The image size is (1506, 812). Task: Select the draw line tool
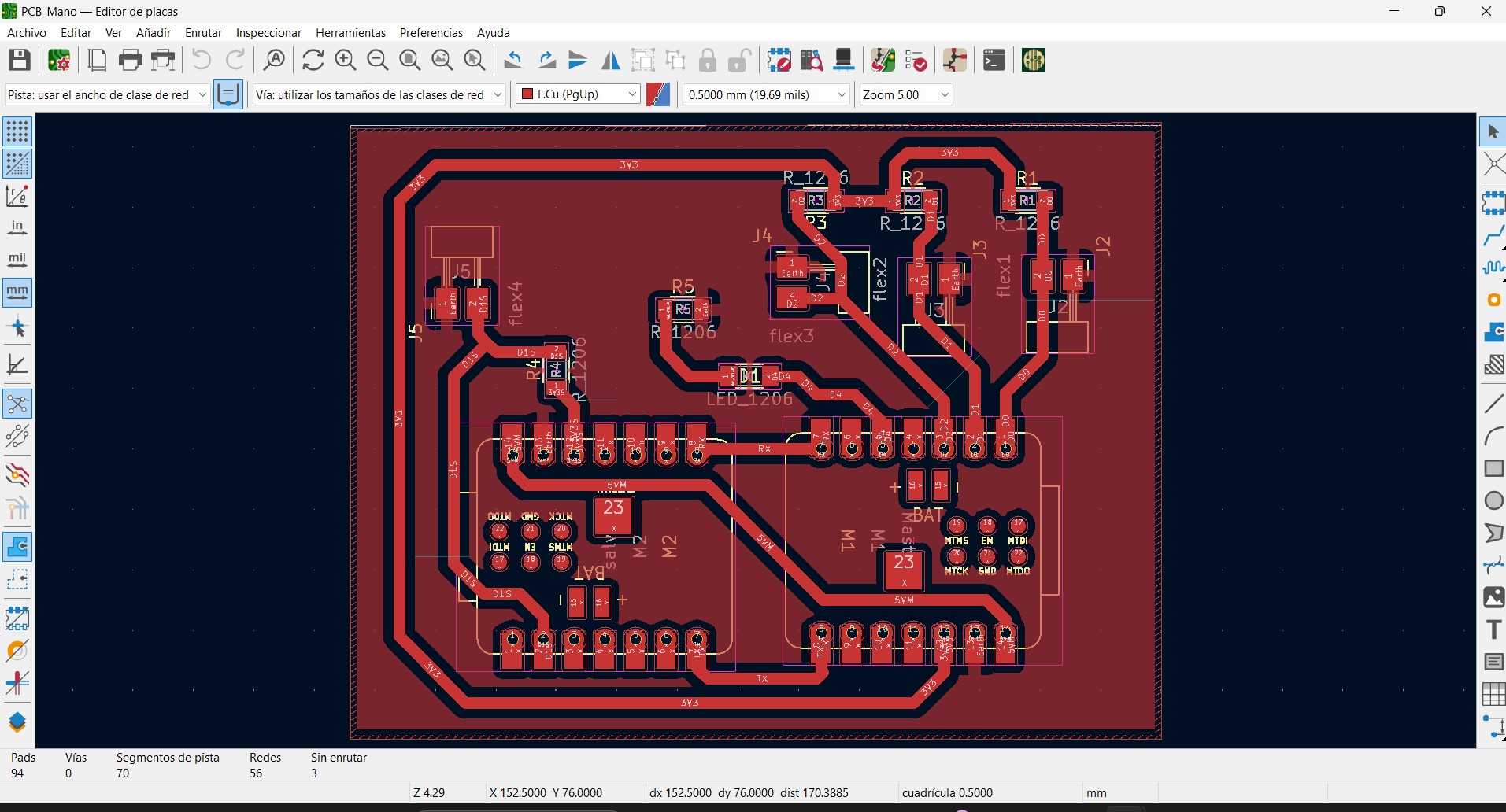point(1493,404)
